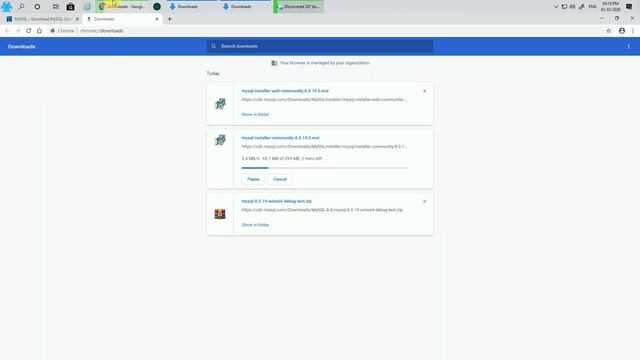Open Cortana circle icon in taskbar
This screenshot has width=640, height=360.
click(37, 7)
